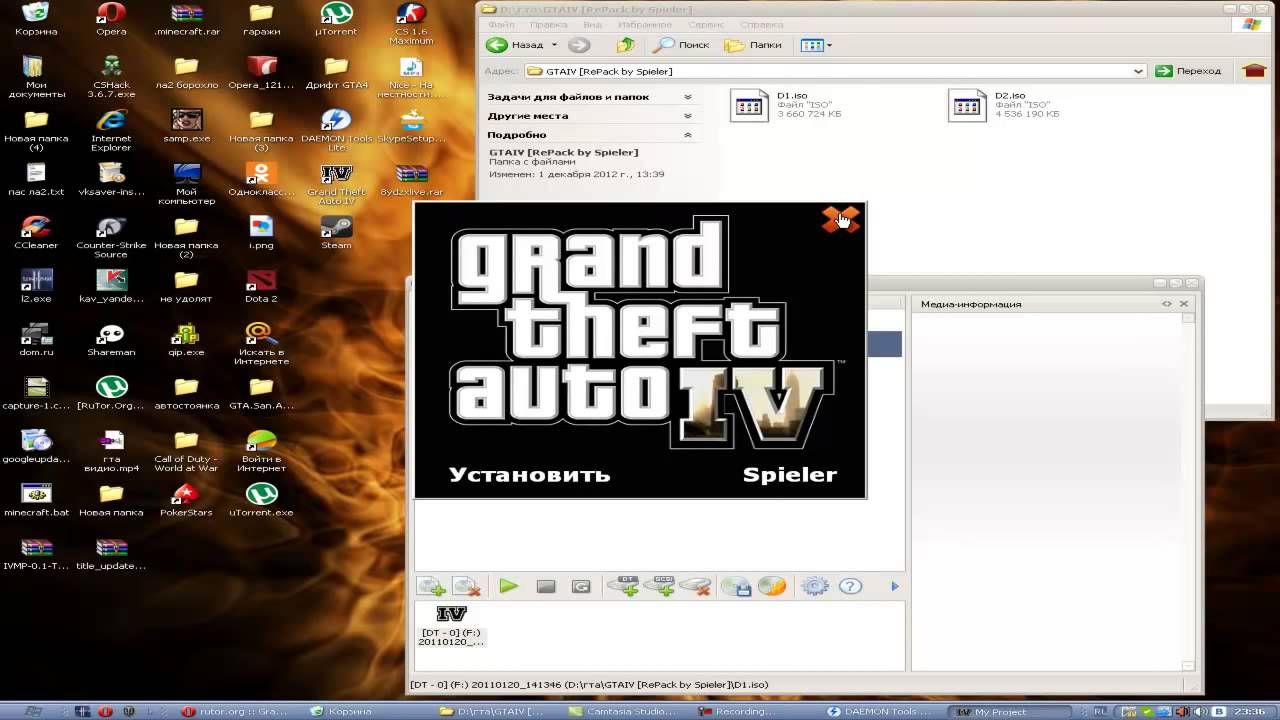Image resolution: width=1280 pixels, height=720 pixels.
Task: Expand the Другие места section
Action: [591, 116]
